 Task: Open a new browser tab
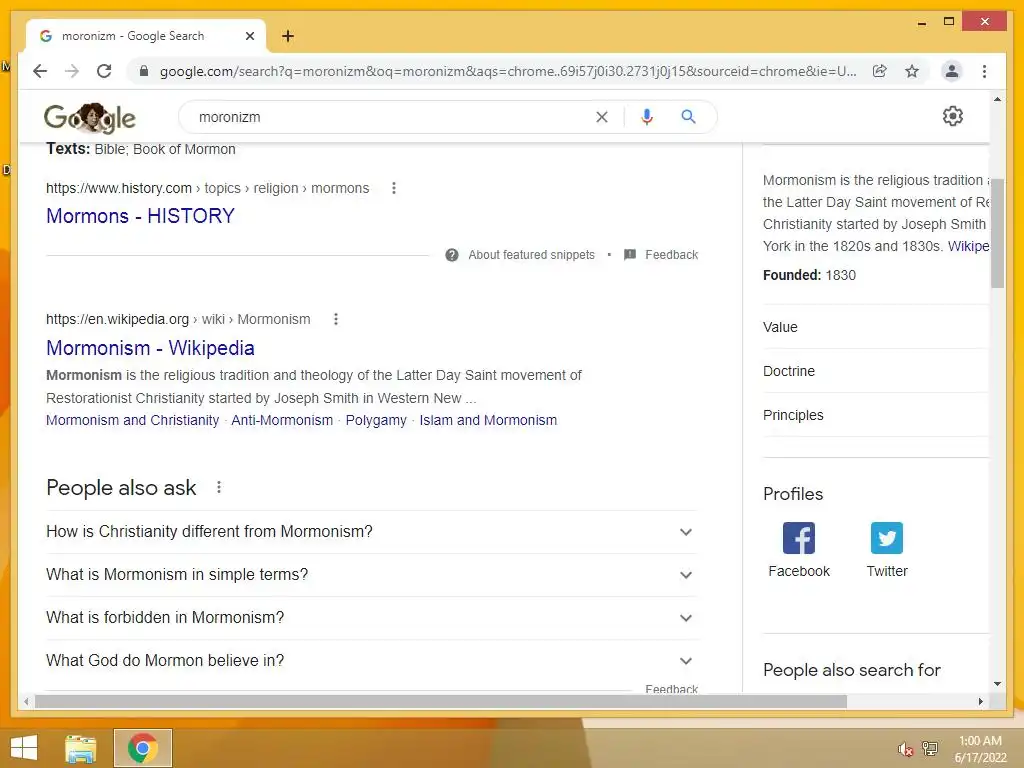point(288,36)
